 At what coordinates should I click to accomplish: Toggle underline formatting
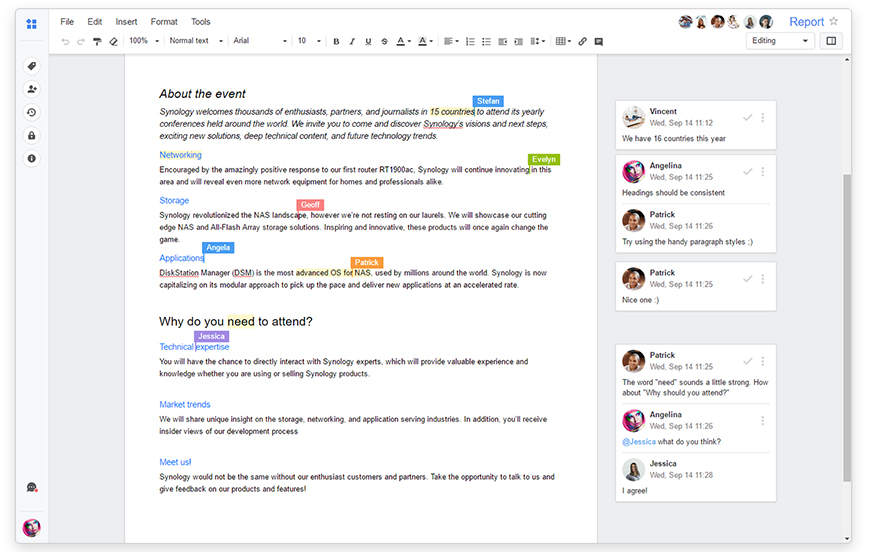tap(368, 42)
